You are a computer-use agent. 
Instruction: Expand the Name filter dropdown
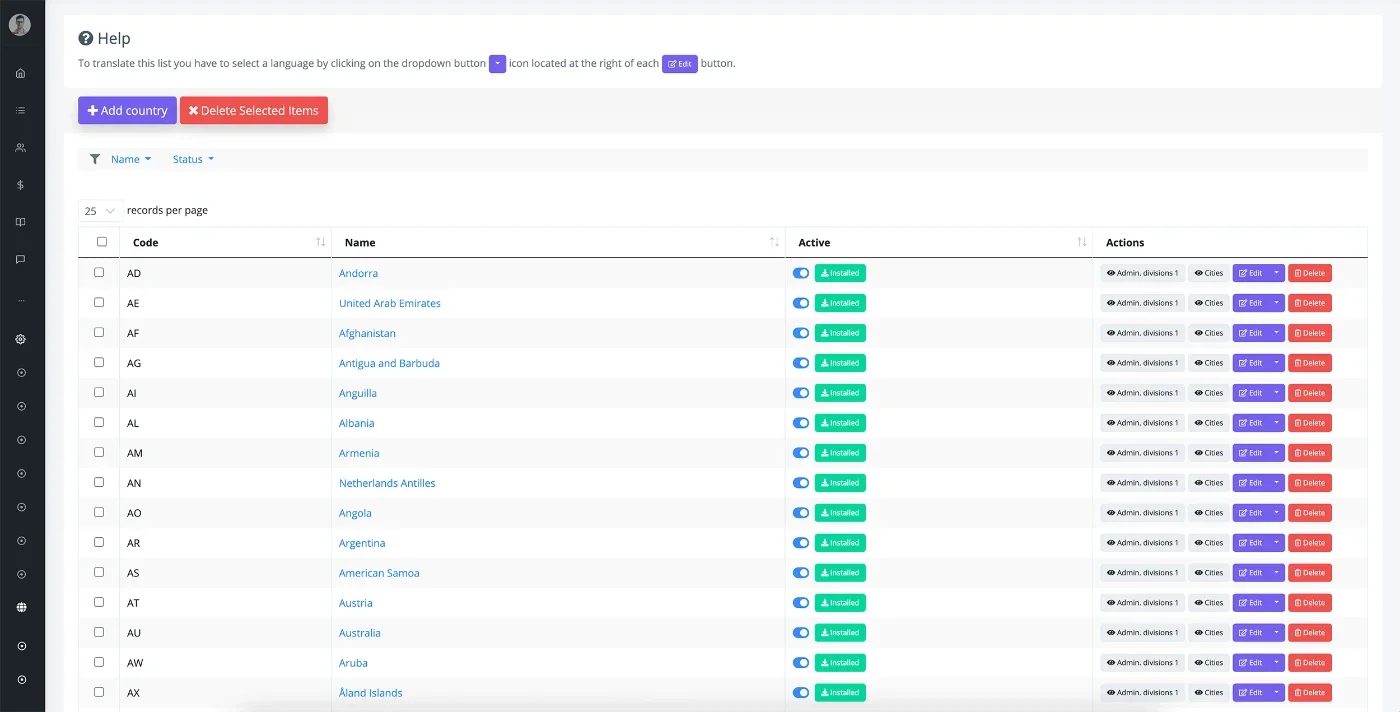[x=131, y=159]
